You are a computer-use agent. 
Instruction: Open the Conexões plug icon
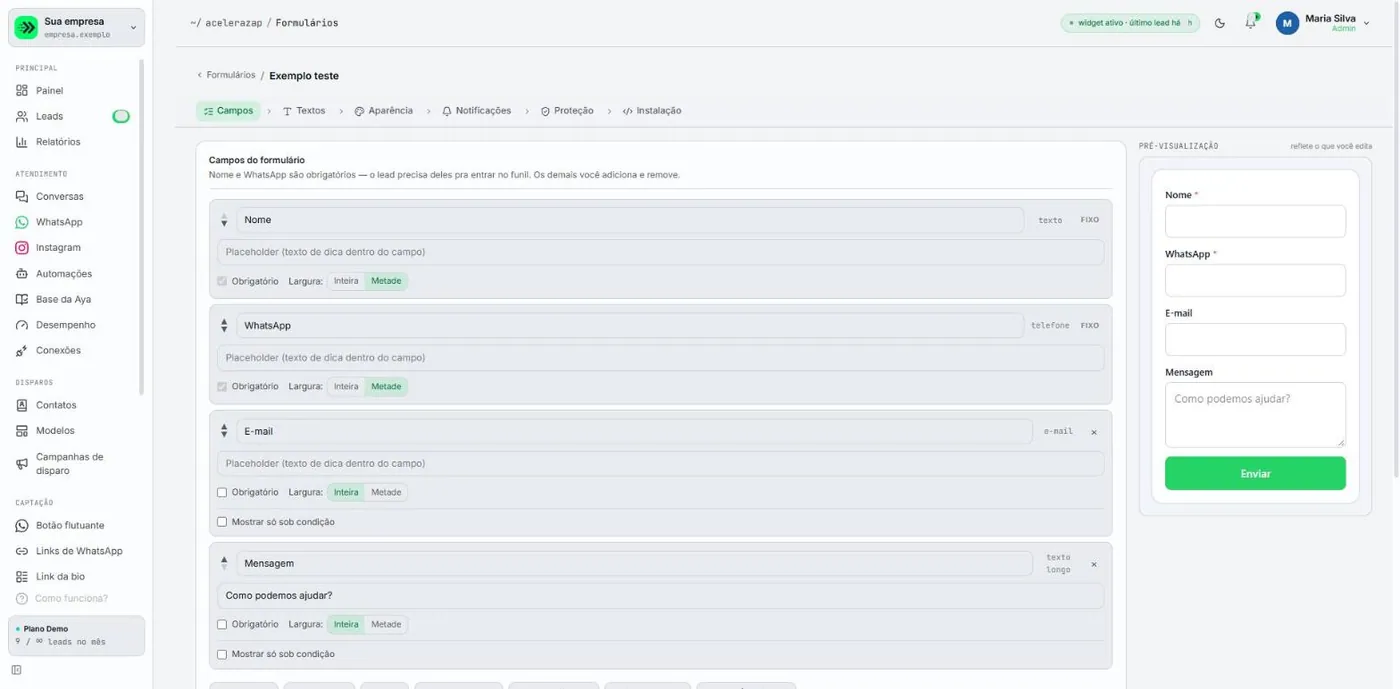(x=22, y=351)
